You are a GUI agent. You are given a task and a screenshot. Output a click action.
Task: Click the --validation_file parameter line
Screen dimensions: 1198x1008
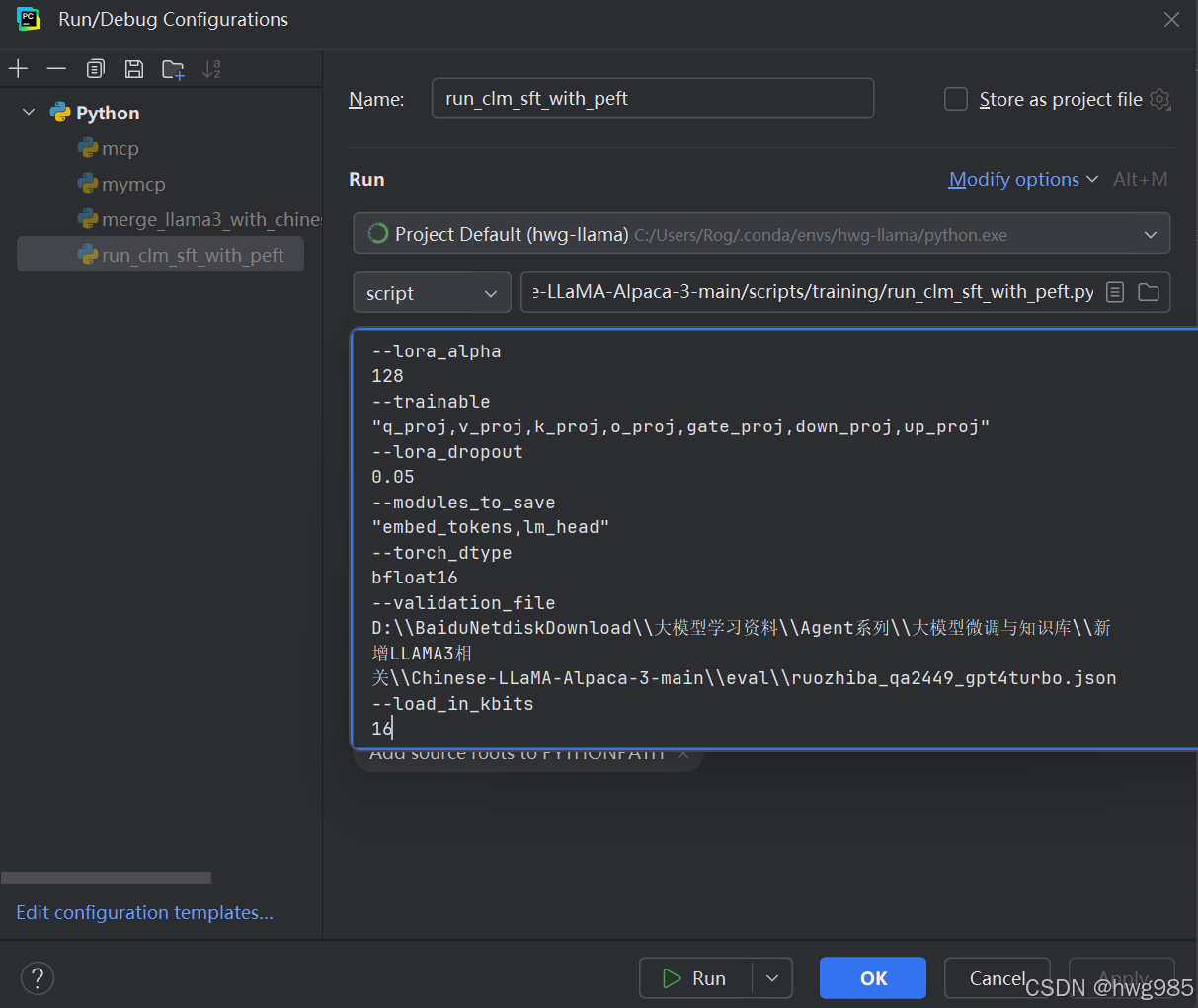tap(463, 603)
